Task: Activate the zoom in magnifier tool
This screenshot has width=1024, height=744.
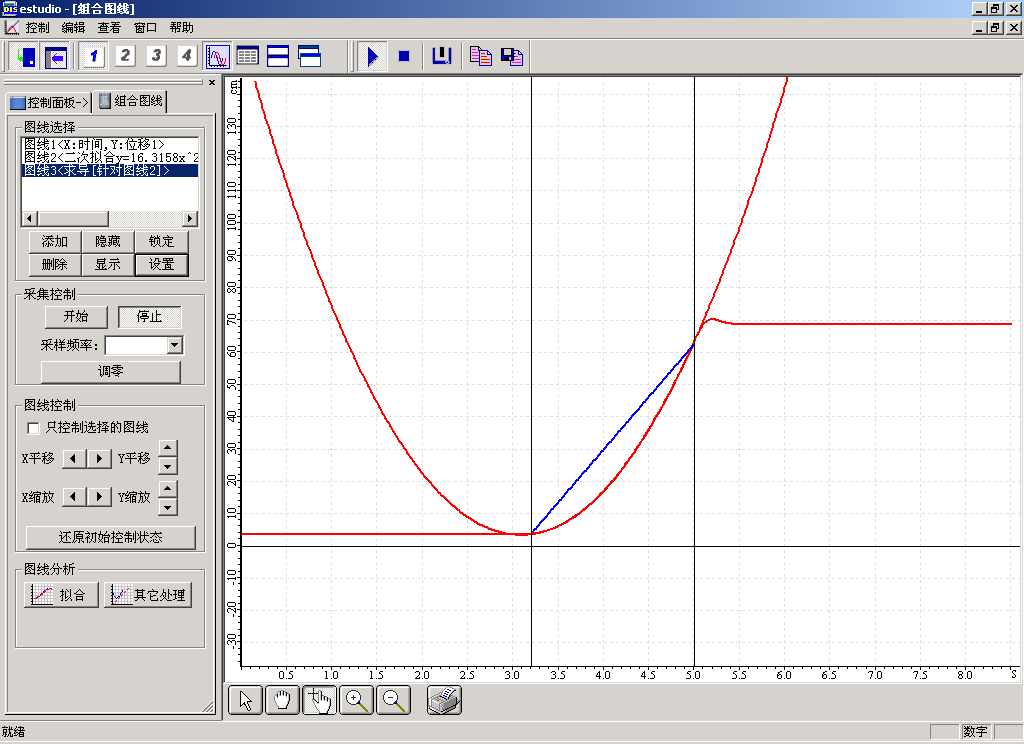Action: coord(357,700)
